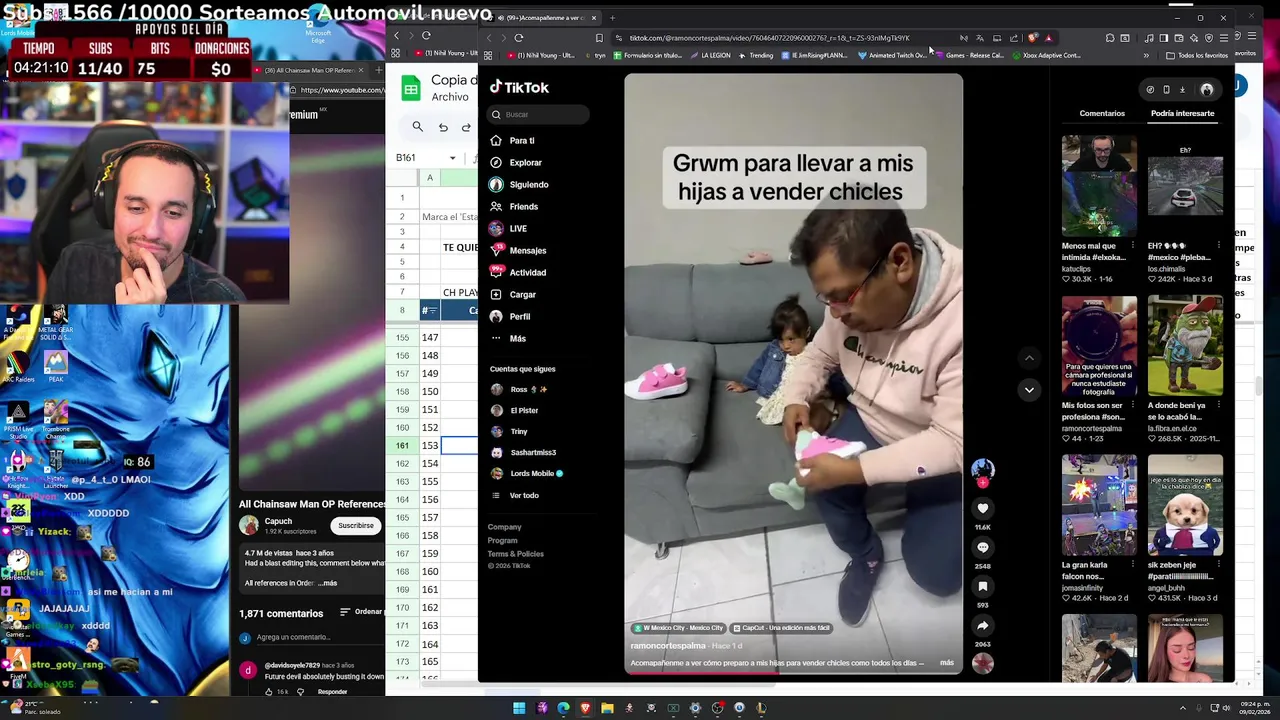Open the spinning sound disc icon

pos(983,663)
